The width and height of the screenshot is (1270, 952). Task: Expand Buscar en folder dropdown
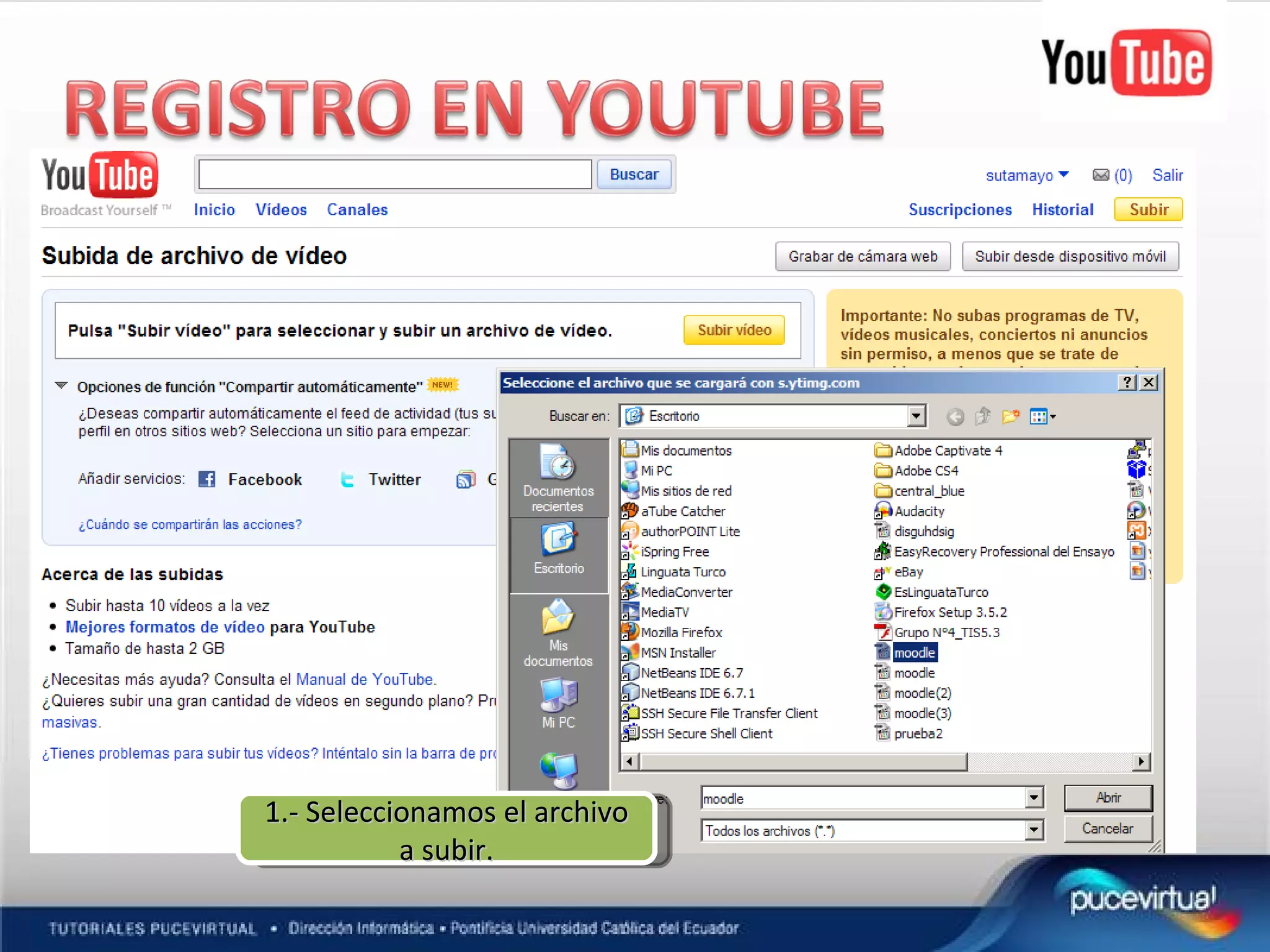pyautogui.click(x=916, y=416)
